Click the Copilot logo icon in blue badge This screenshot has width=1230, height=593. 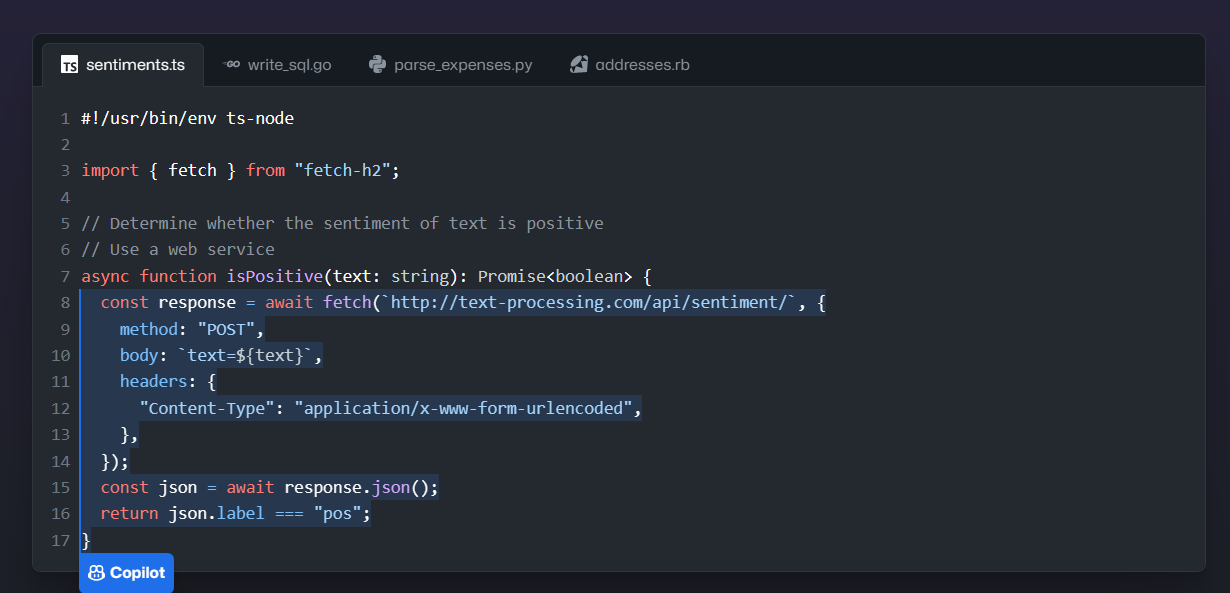[x=97, y=573]
